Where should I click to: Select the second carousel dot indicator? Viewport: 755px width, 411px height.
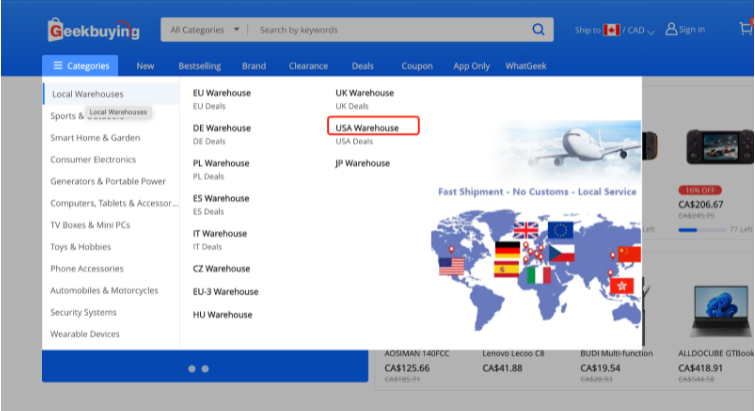(205, 369)
